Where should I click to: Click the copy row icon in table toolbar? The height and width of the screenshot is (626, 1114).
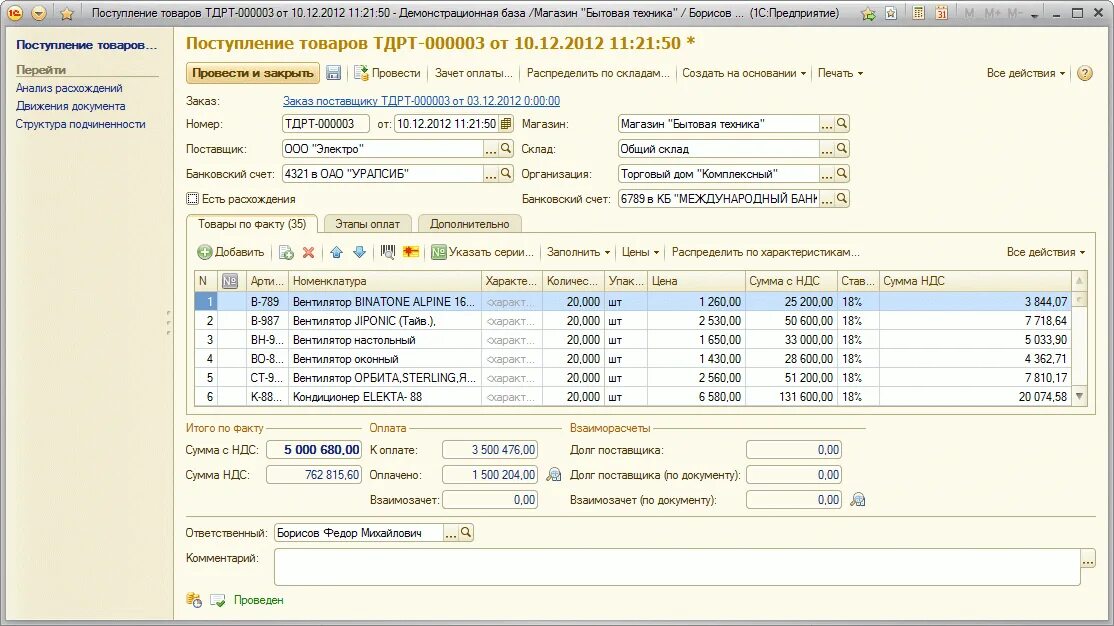pos(286,252)
